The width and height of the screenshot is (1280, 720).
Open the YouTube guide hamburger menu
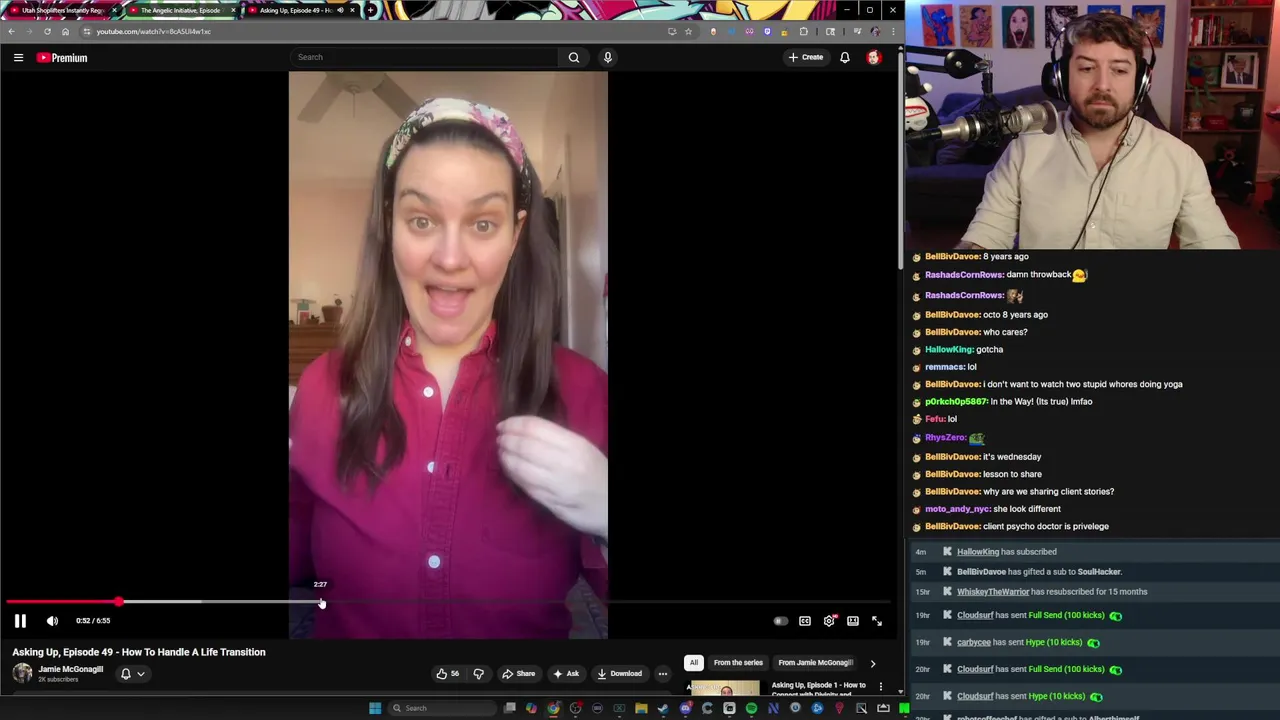(x=18, y=58)
